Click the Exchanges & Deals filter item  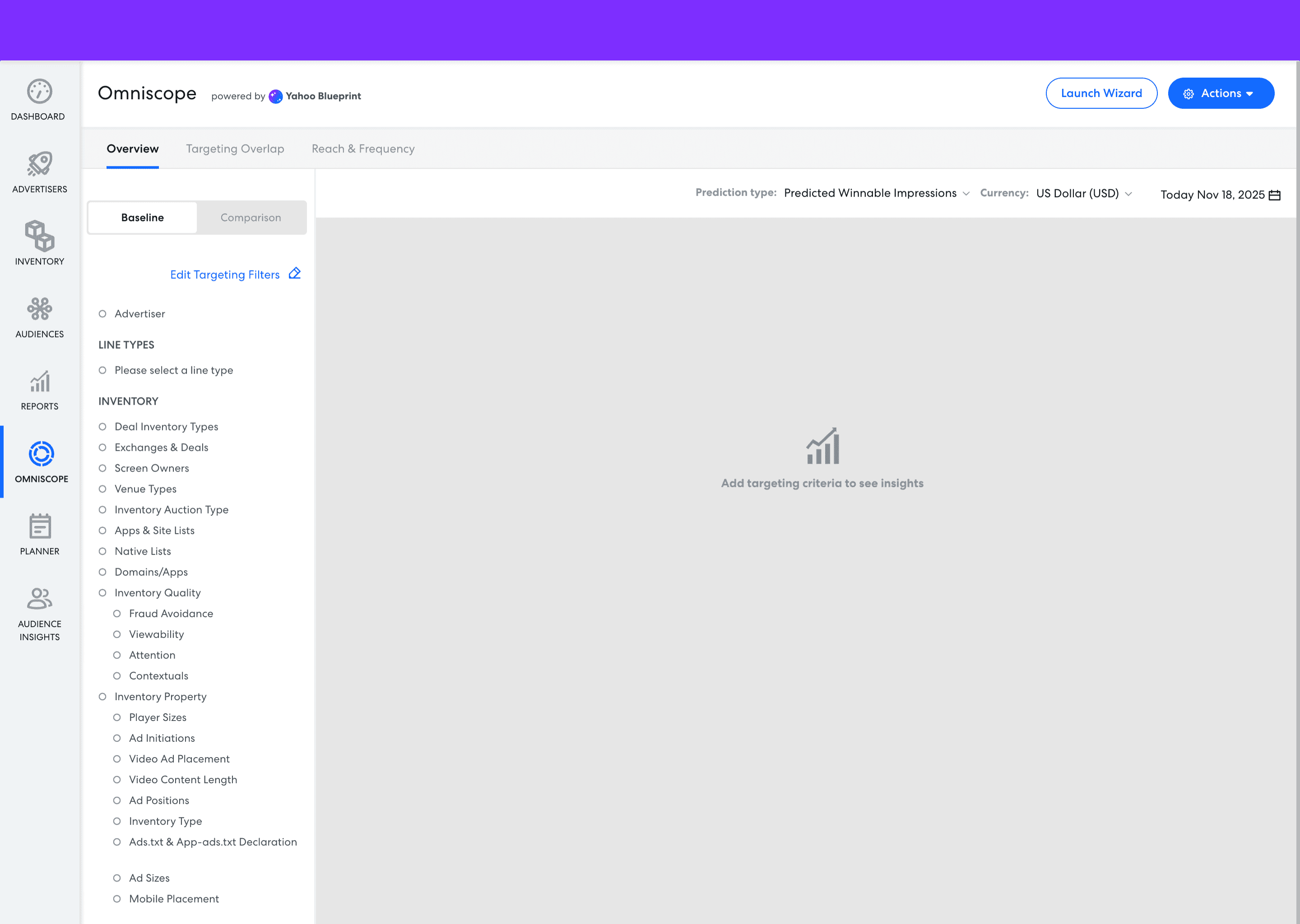(161, 448)
